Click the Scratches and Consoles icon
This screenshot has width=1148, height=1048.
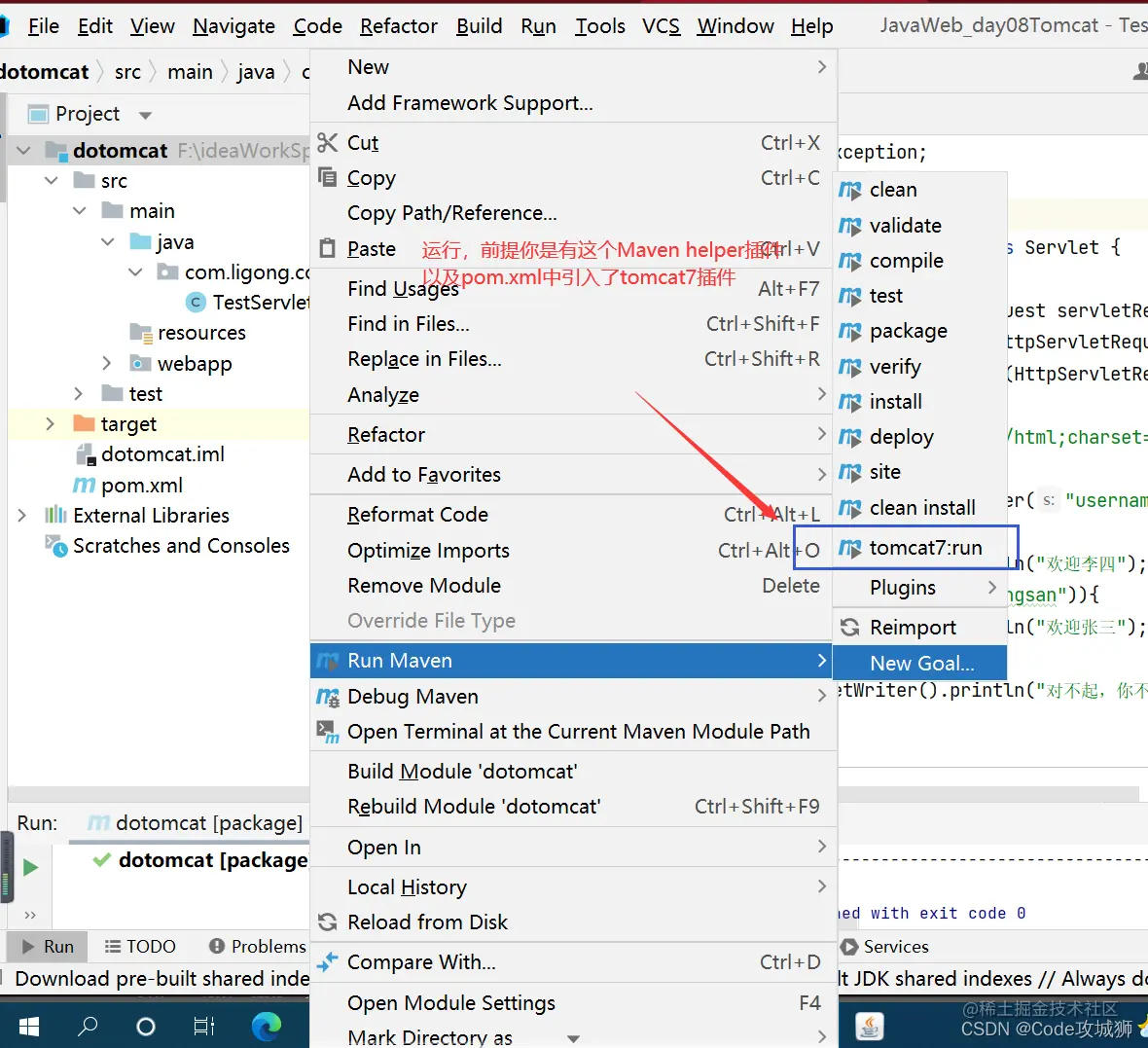(56, 546)
